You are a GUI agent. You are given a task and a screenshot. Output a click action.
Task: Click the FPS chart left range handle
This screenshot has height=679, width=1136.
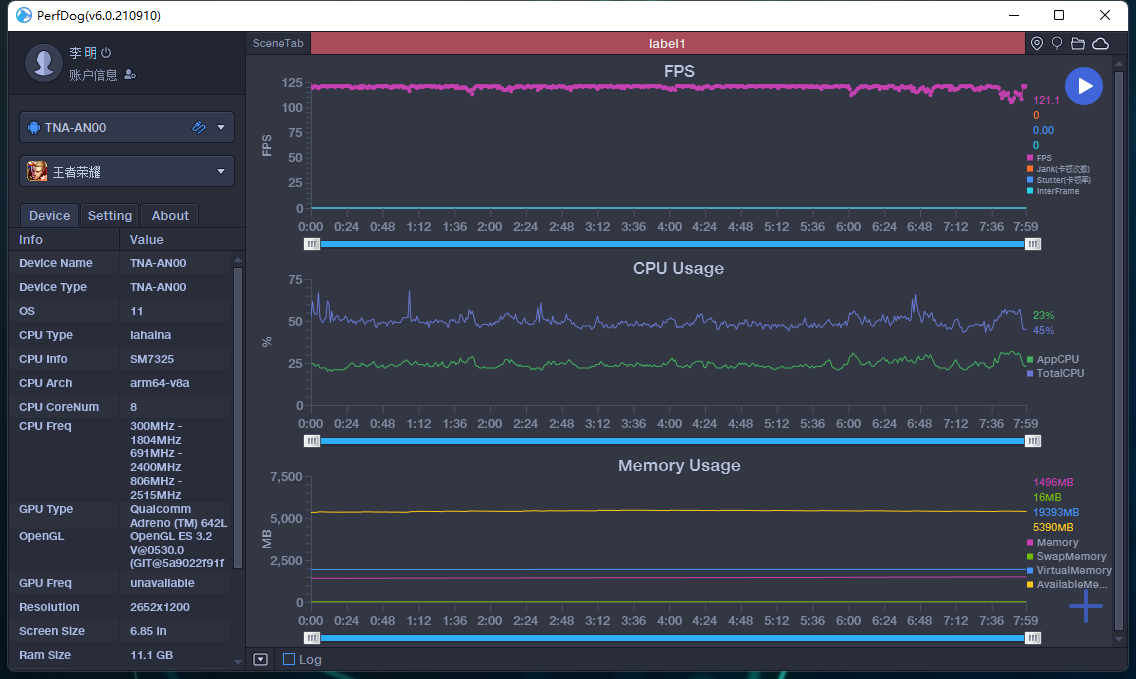[x=312, y=244]
